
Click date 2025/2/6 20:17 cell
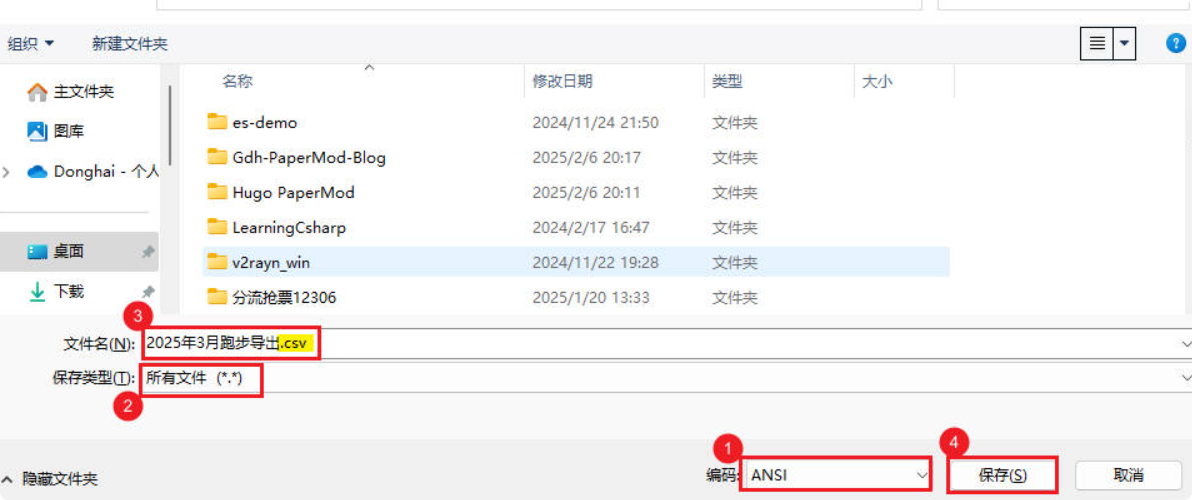(586, 157)
